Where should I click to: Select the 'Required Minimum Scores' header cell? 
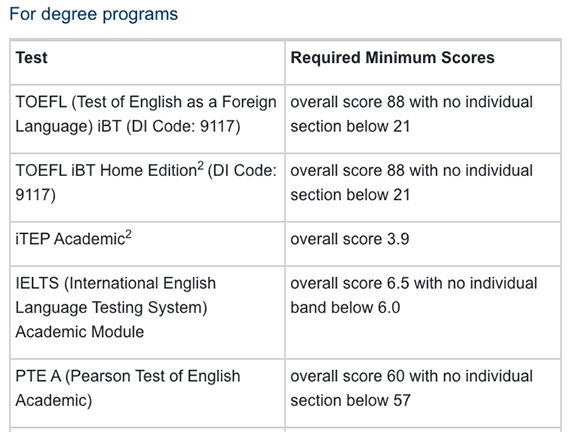click(423, 63)
